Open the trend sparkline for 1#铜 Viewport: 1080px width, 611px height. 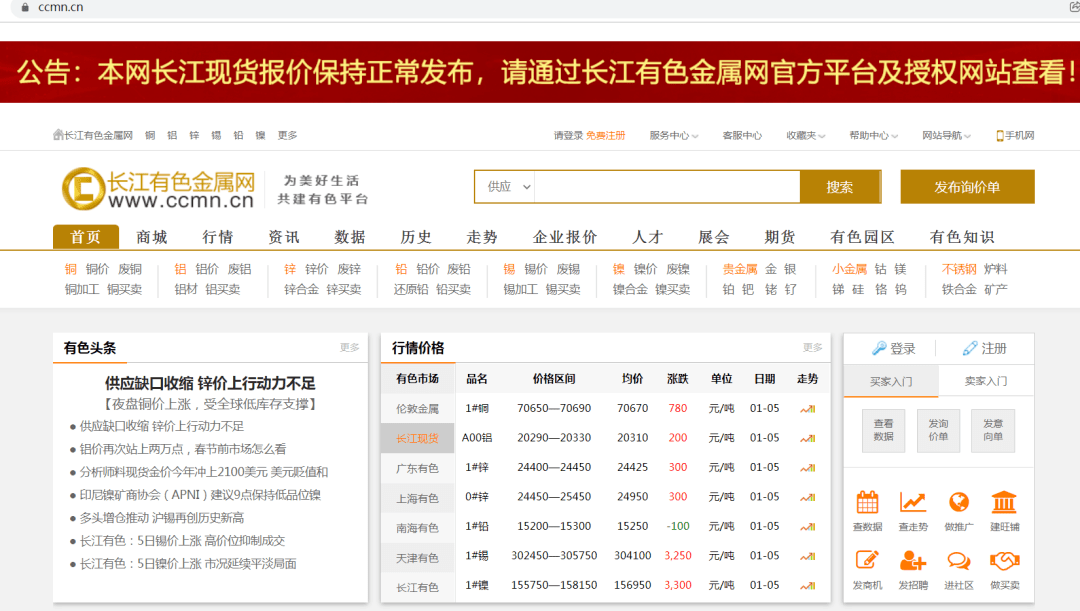click(x=807, y=408)
